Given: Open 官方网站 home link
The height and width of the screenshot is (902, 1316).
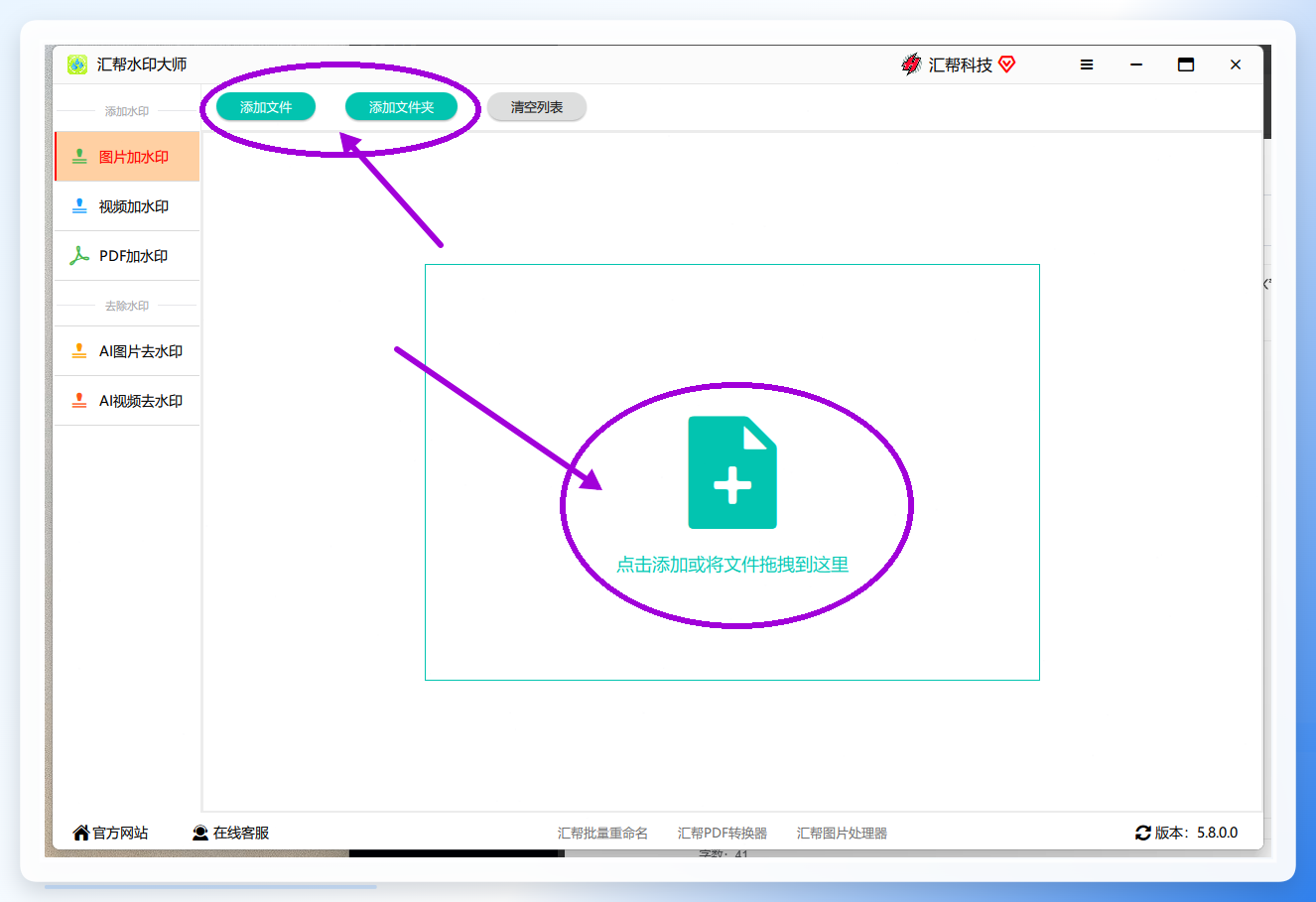Looking at the screenshot, I should click(111, 833).
